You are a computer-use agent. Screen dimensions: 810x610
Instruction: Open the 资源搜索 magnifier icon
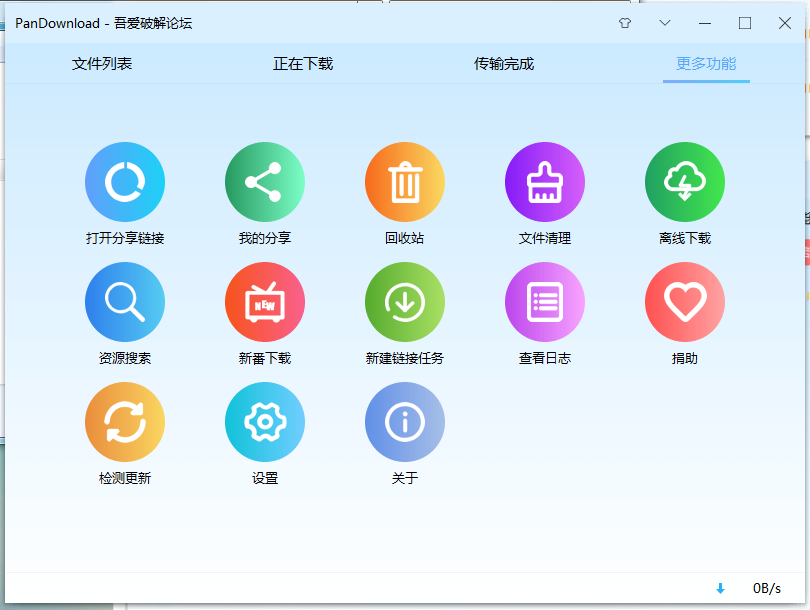pos(125,302)
